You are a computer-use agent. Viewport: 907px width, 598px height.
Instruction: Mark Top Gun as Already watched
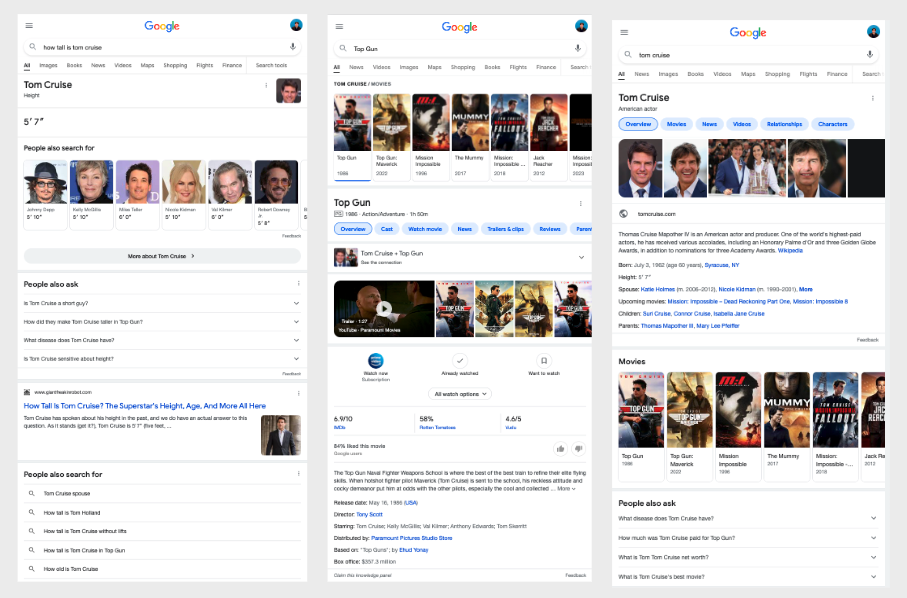click(x=460, y=361)
